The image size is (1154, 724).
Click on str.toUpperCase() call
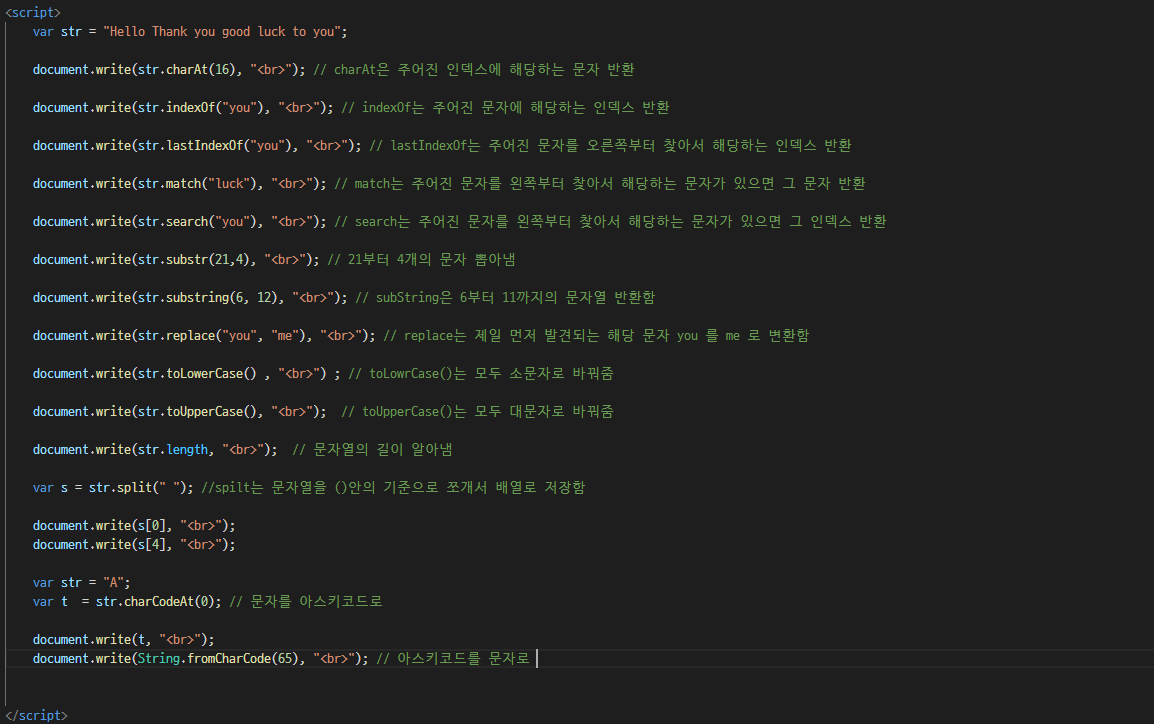click(x=197, y=411)
